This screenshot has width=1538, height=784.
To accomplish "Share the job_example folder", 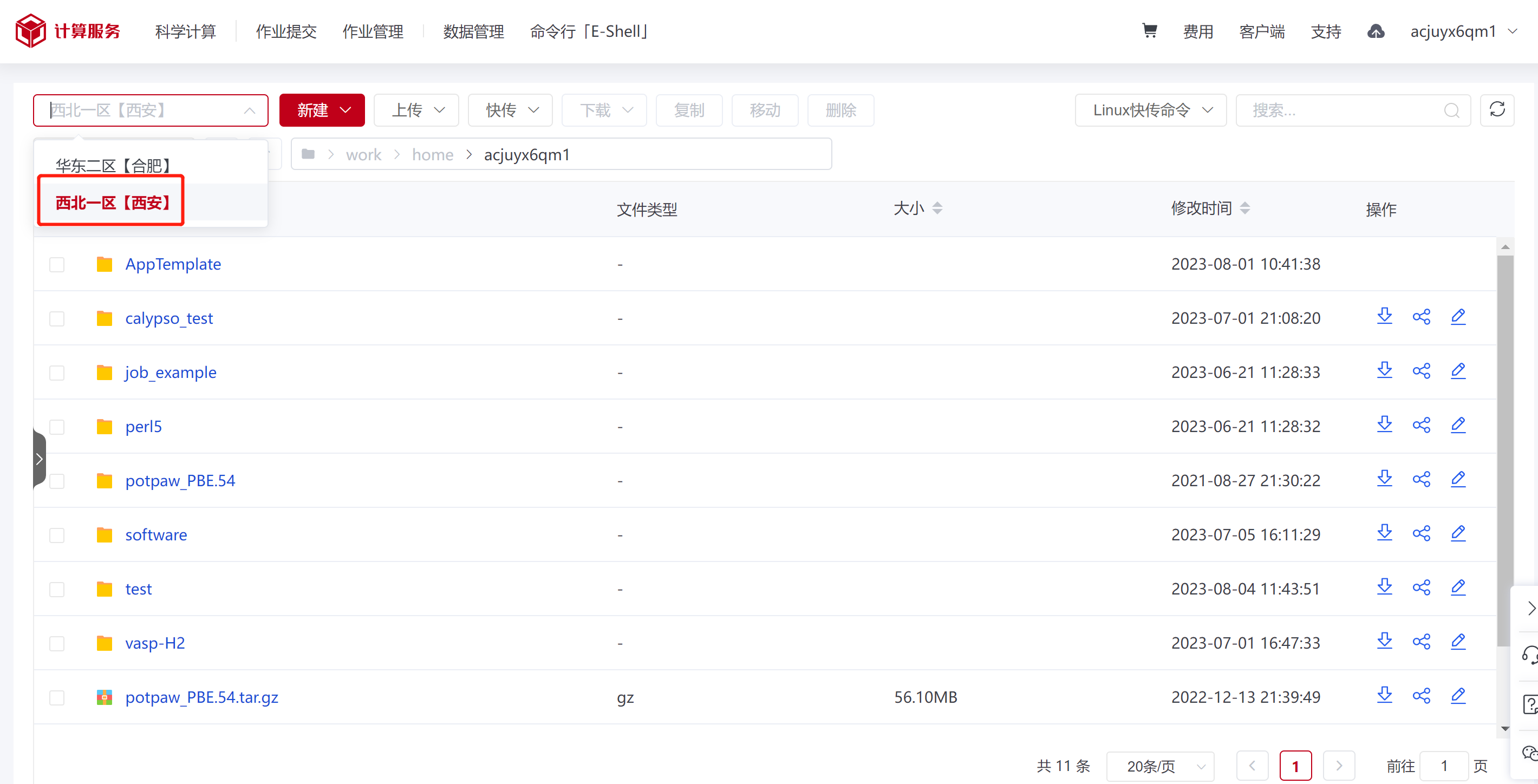I will click(x=1422, y=371).
